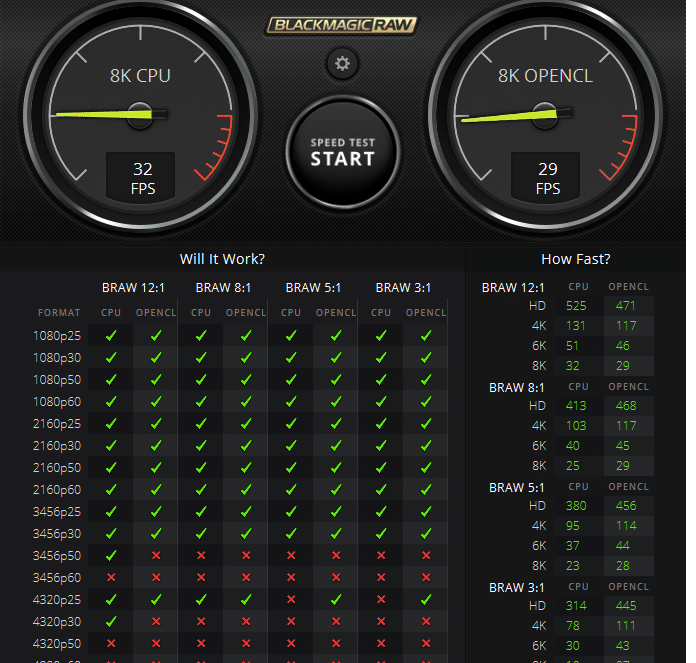Click red cross for 4320p25 BRAW 3:1 CPU
Image resolution: width=696 pixels, height=663 pixels.
click(381, 600)
